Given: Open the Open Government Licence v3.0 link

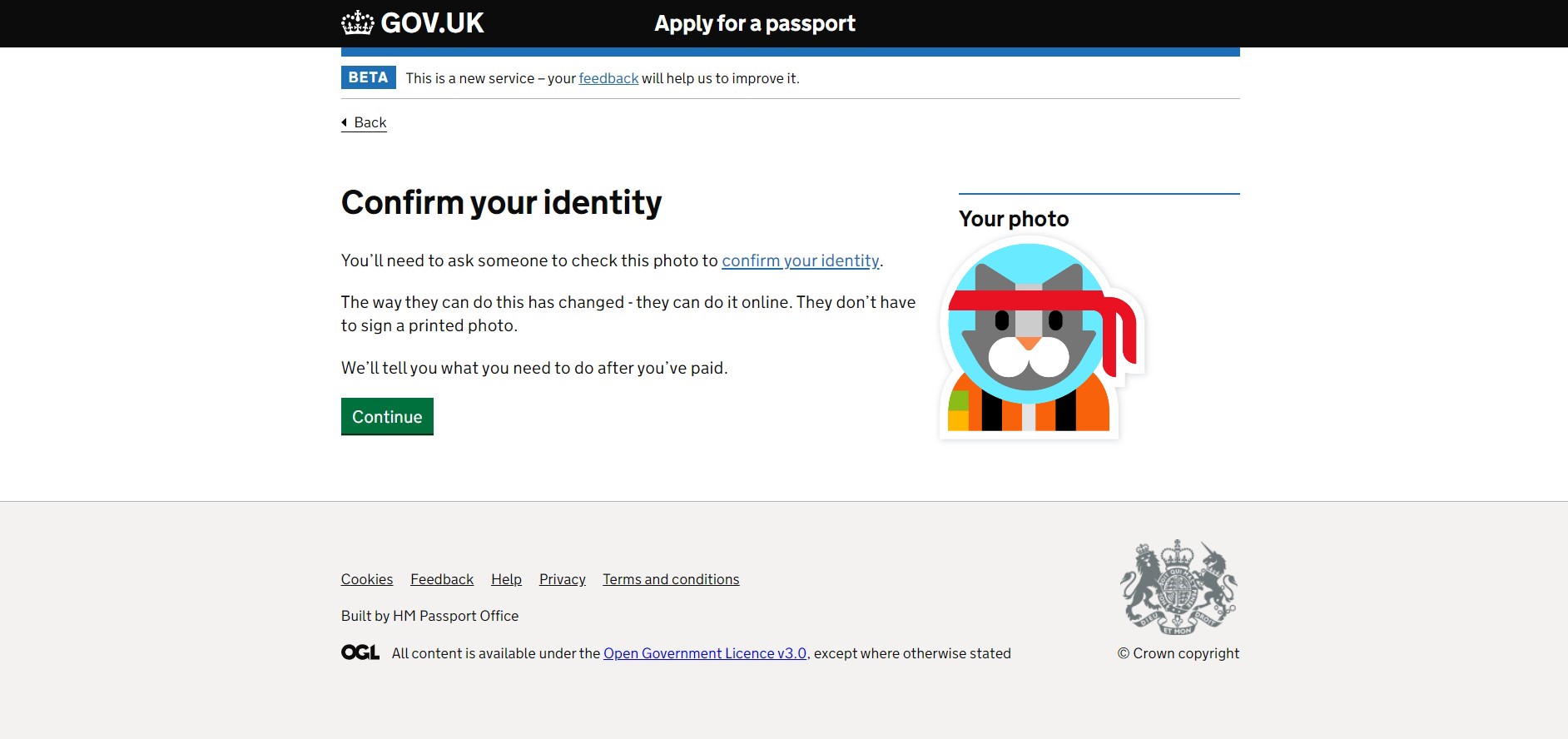Looking at the screenshot, I should pos(705,653).
